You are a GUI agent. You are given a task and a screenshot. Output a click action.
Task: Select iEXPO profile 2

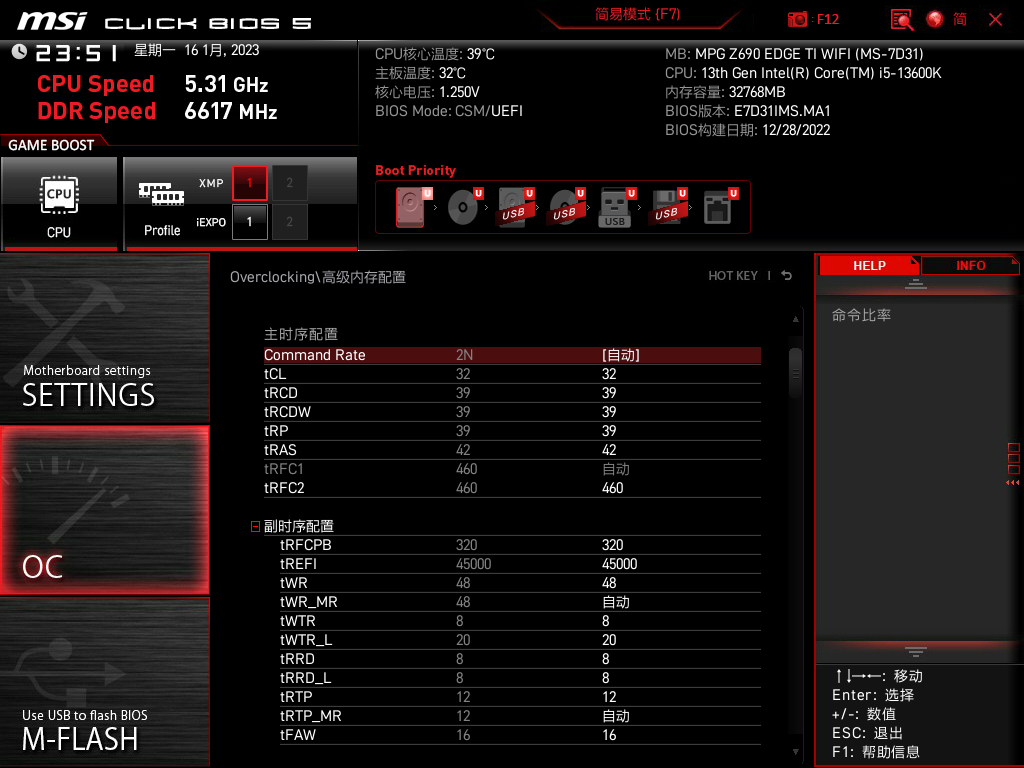289,222
